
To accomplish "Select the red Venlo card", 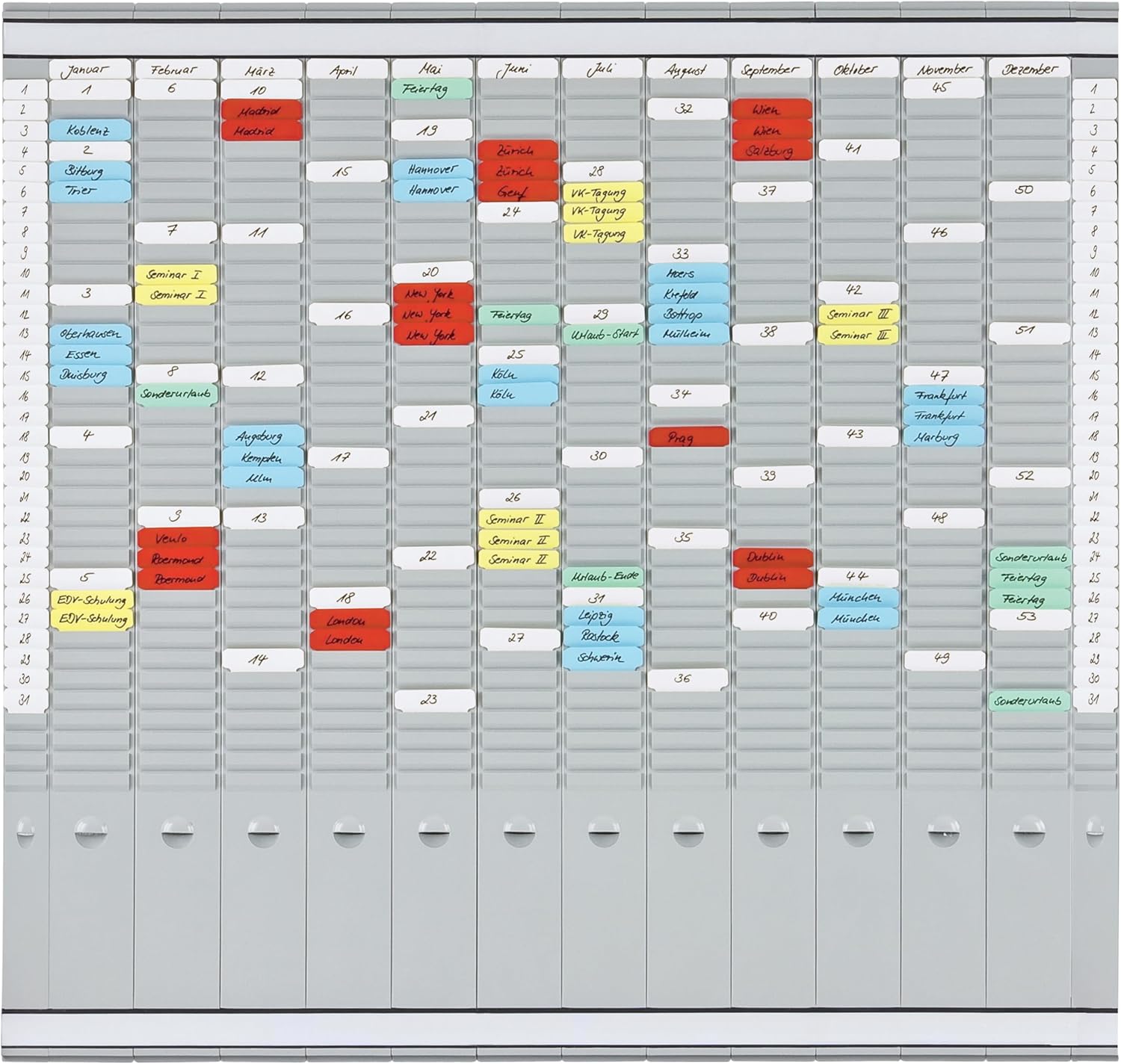I will tap(178, 538).
